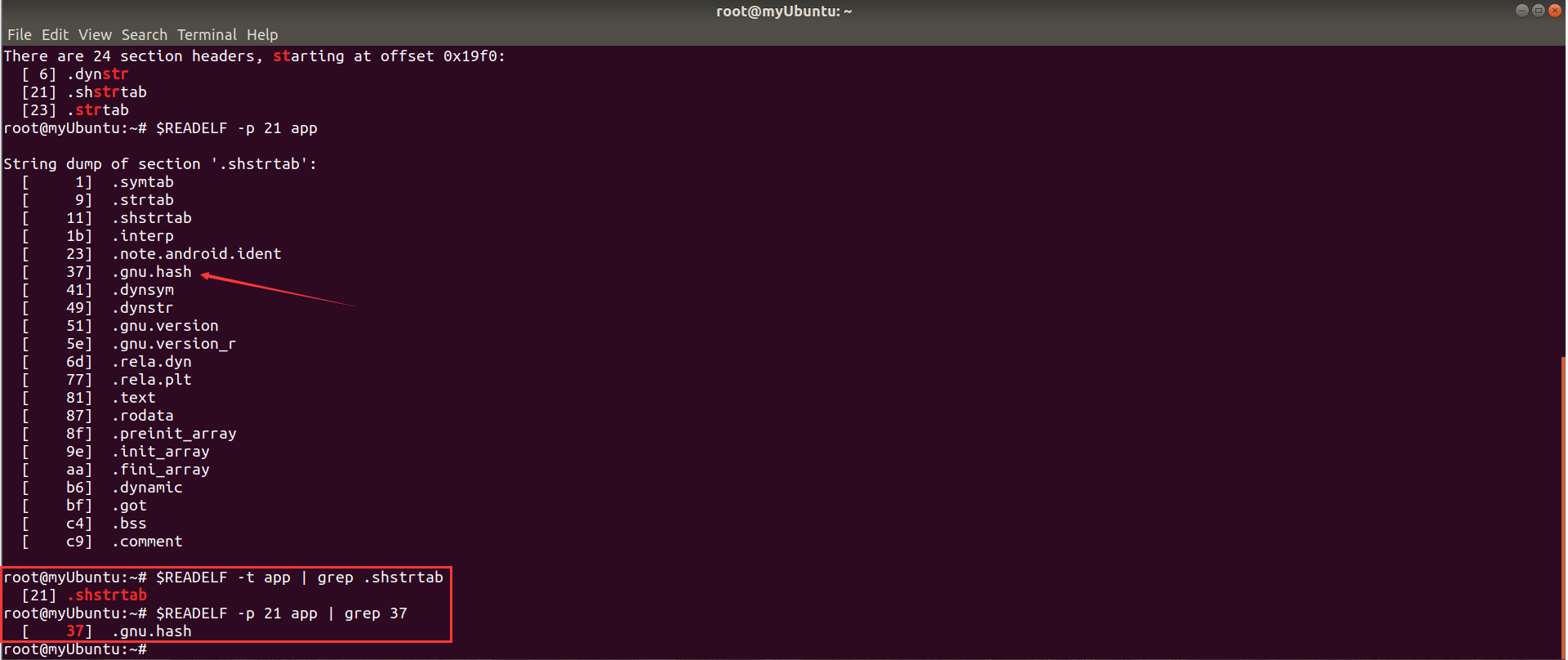Image resolution: width=1568 pixels, height=660 pixels.
Task: Click the last empty shell prompt
Action: (x=75, y=649)
